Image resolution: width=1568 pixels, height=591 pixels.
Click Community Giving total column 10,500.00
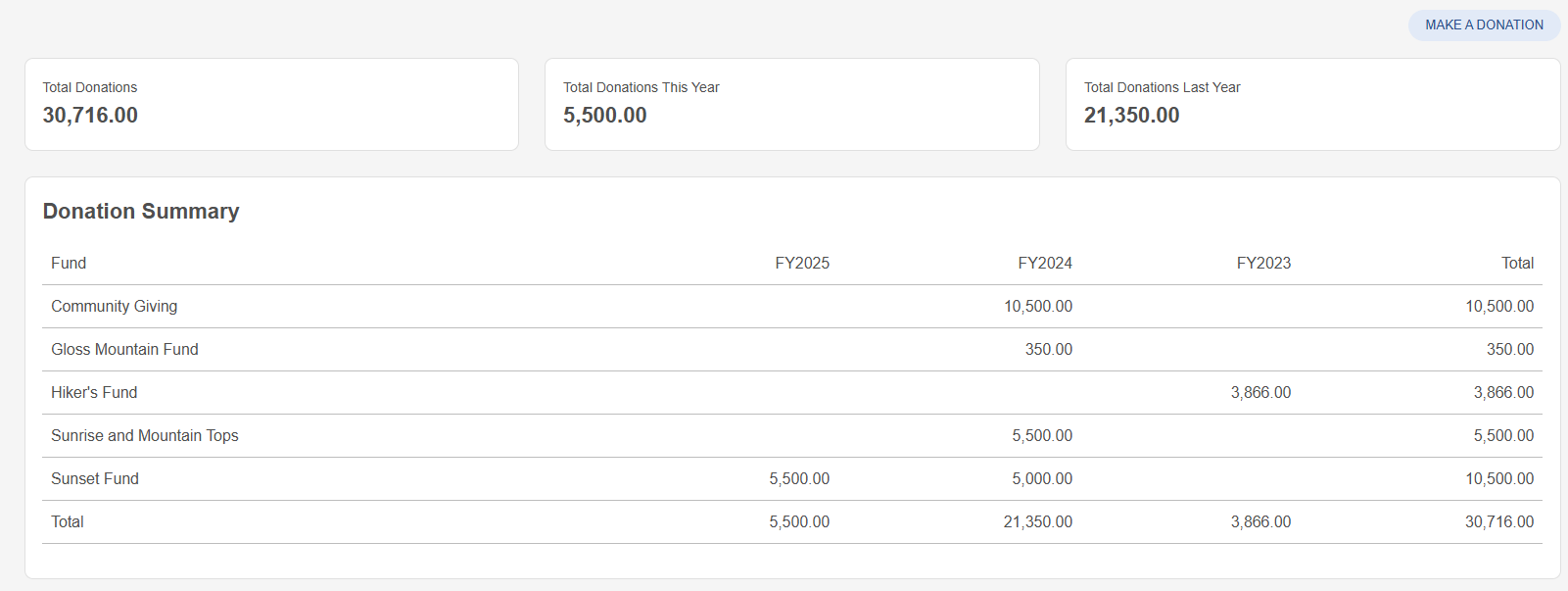tap(1499, 307)
